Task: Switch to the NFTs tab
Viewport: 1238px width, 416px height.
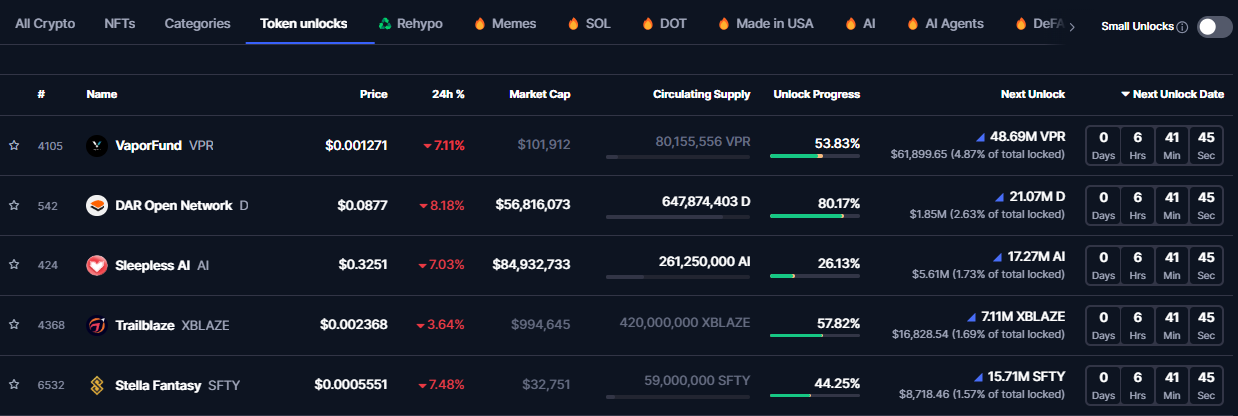Action: (x=120, y=23)
